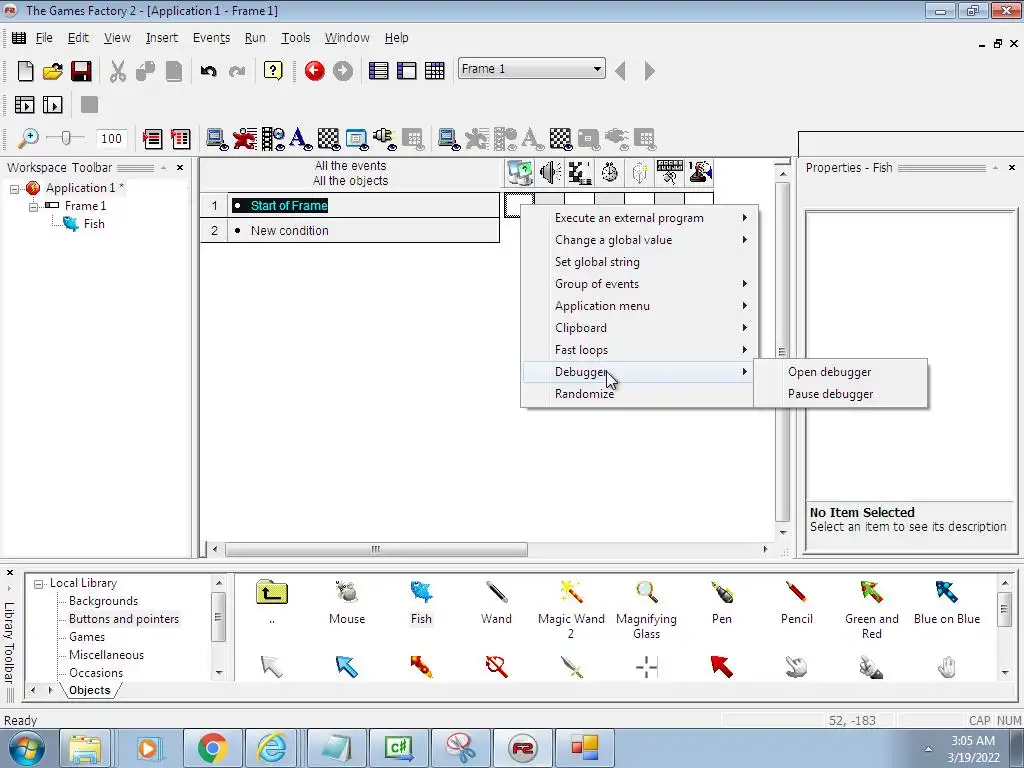This screenshot has height=768, width=1024.
Task: Select the Magnifying Glass library object
Action: [x=646, y=609]
